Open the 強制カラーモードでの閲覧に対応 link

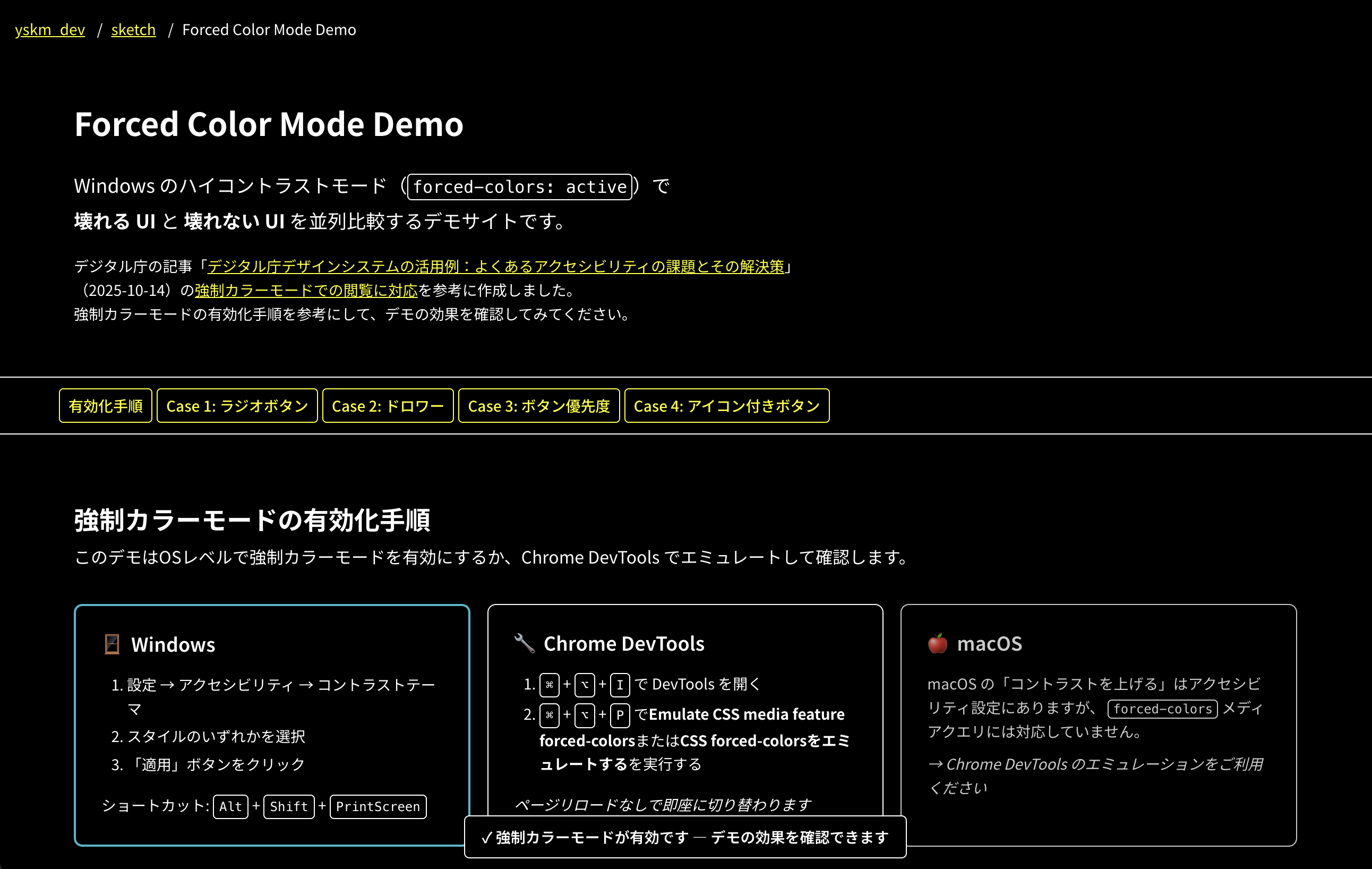pyautogui.click(x=306, y=290)
